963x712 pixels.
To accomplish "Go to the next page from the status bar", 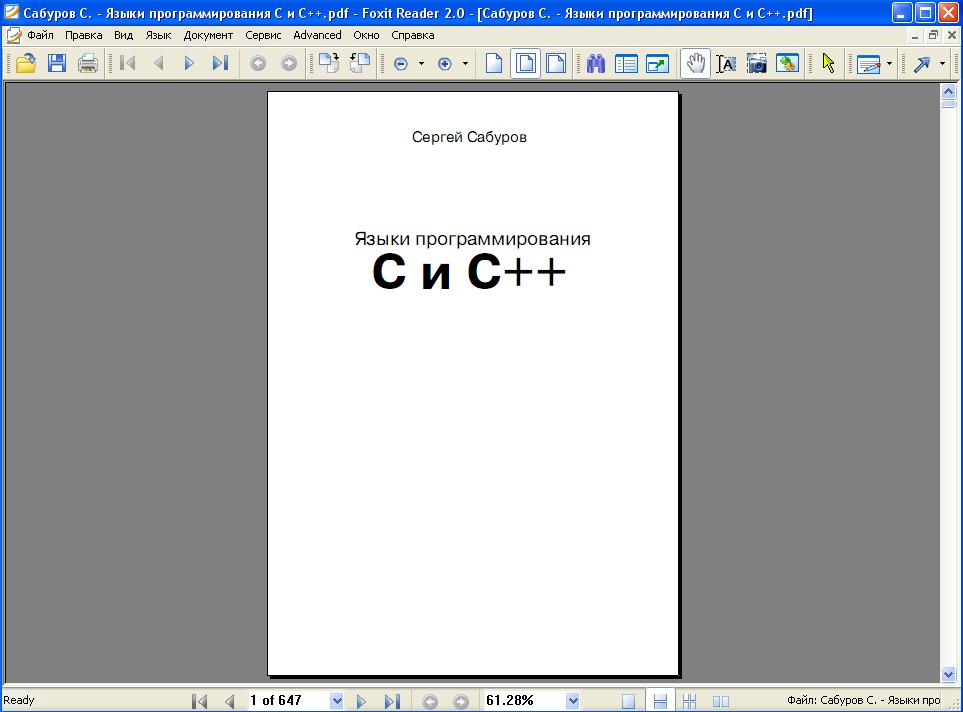I will (x=361, y=701).
